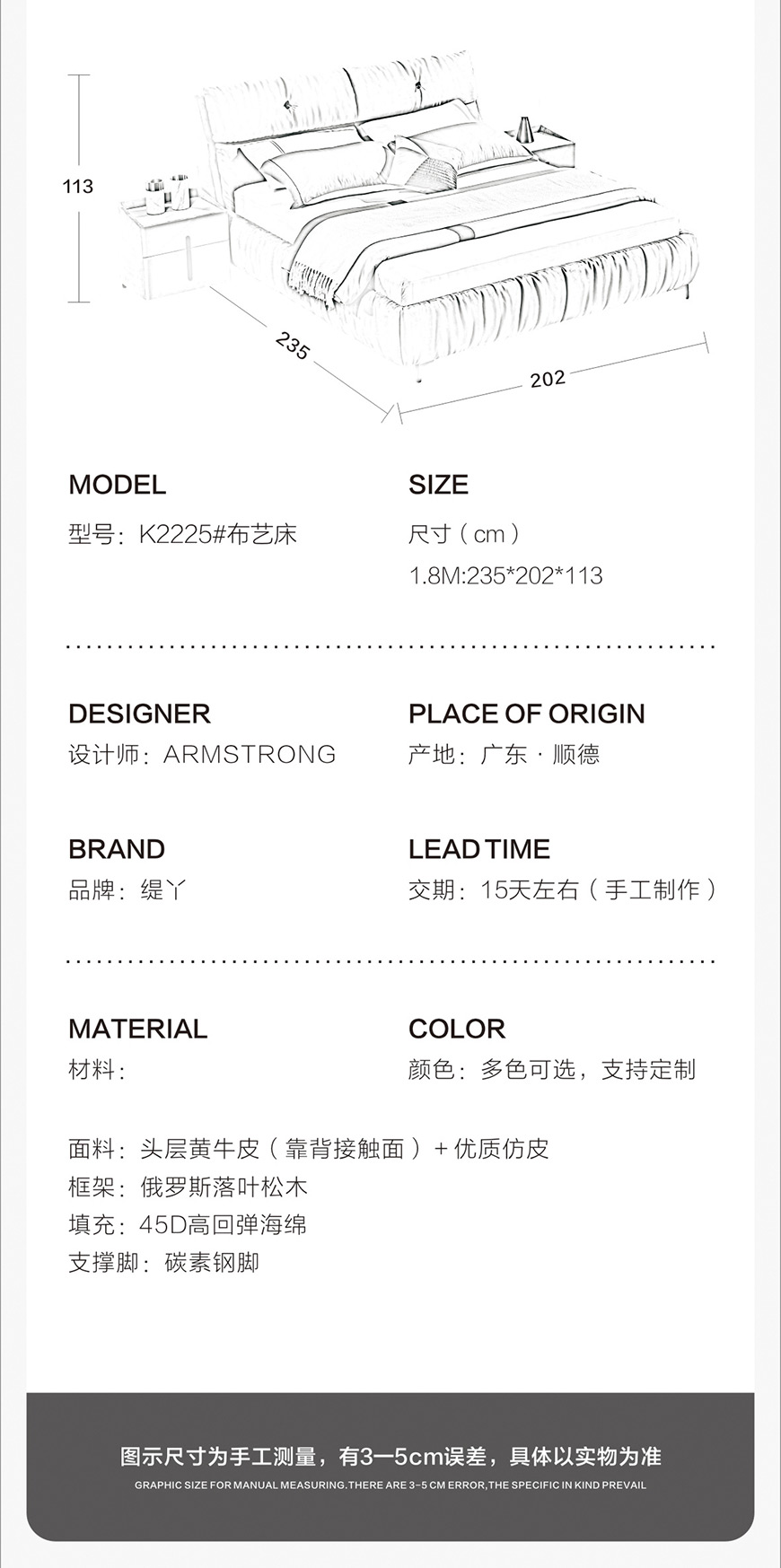Select the MATERIAL heading
The width and height of the screenshot is (781, 1568).
tap(137, 1029)
